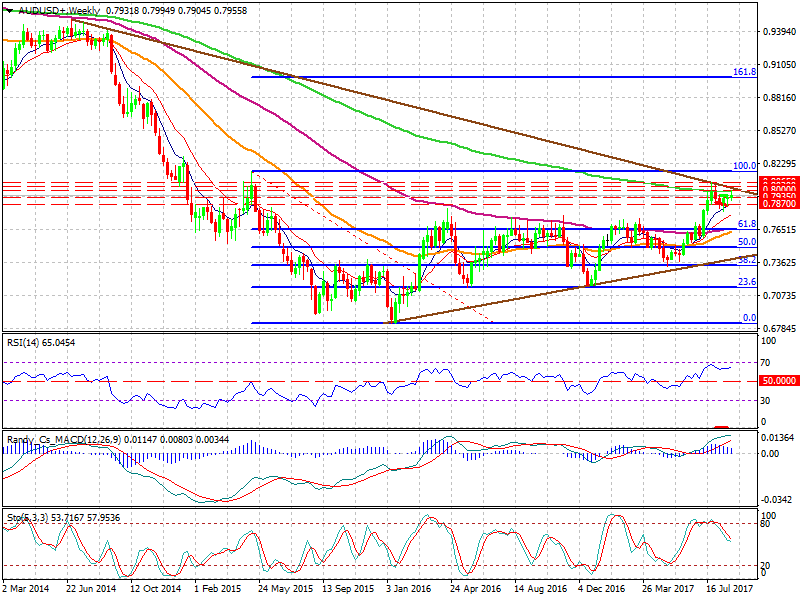800x600 pixels.
Task: Click the triangle arrow beside the AUDUSD+ title
Action: click(8, 9)
